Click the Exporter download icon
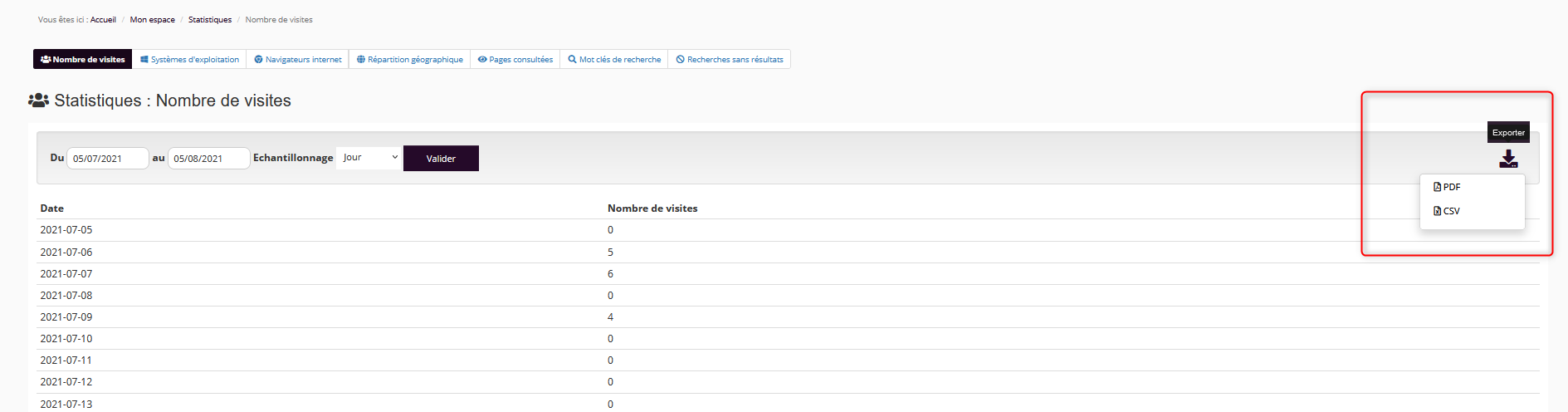The image size is (1568, 412). (1507, 159)
